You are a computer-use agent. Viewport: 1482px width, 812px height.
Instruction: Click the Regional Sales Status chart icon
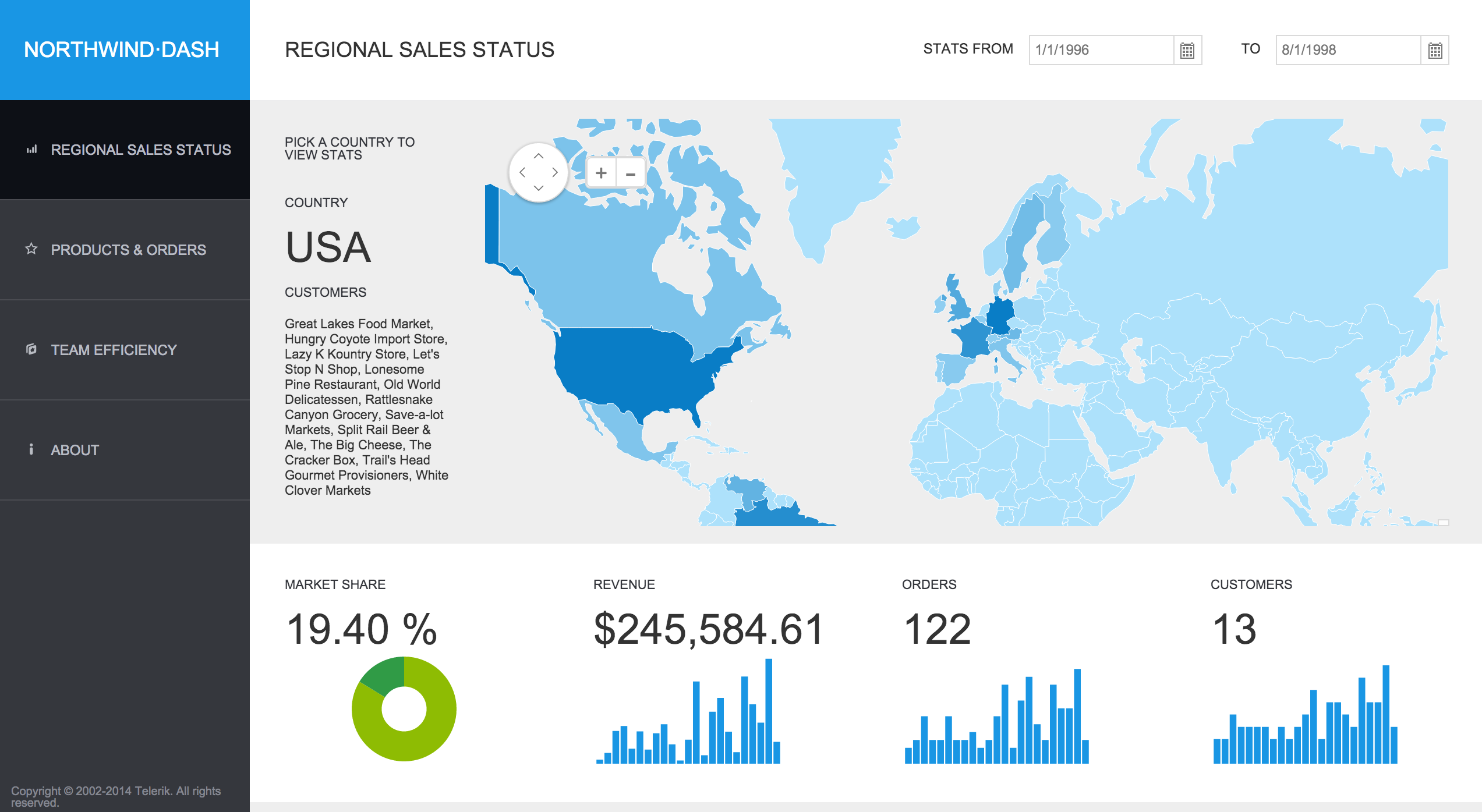[x=31, y=150]
